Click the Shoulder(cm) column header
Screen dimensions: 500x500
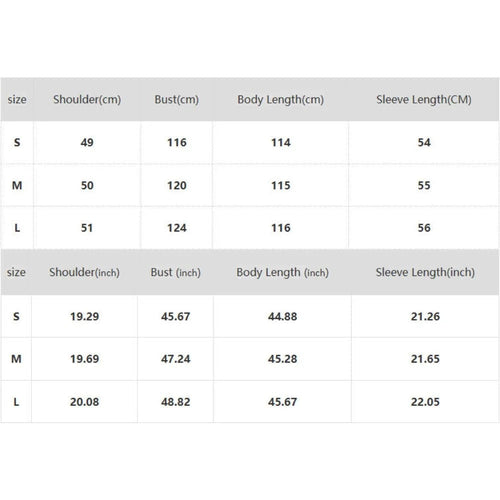[x=87, y=99]
